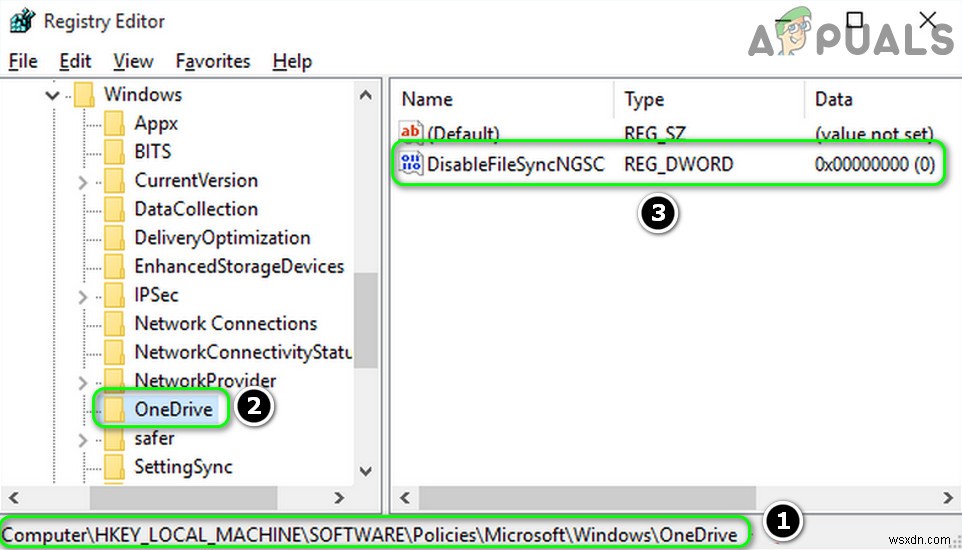
Task: Click tree pane vertical scrollbar thumb
Action: [366, 320]
